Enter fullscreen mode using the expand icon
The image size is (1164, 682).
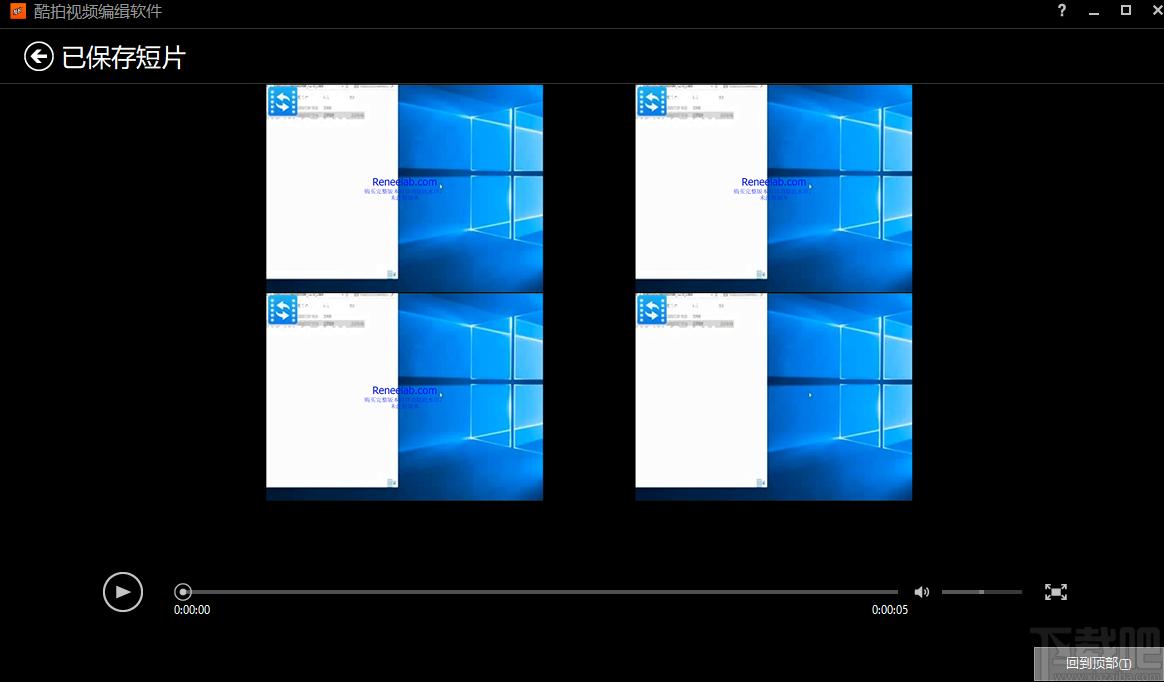1055,592
